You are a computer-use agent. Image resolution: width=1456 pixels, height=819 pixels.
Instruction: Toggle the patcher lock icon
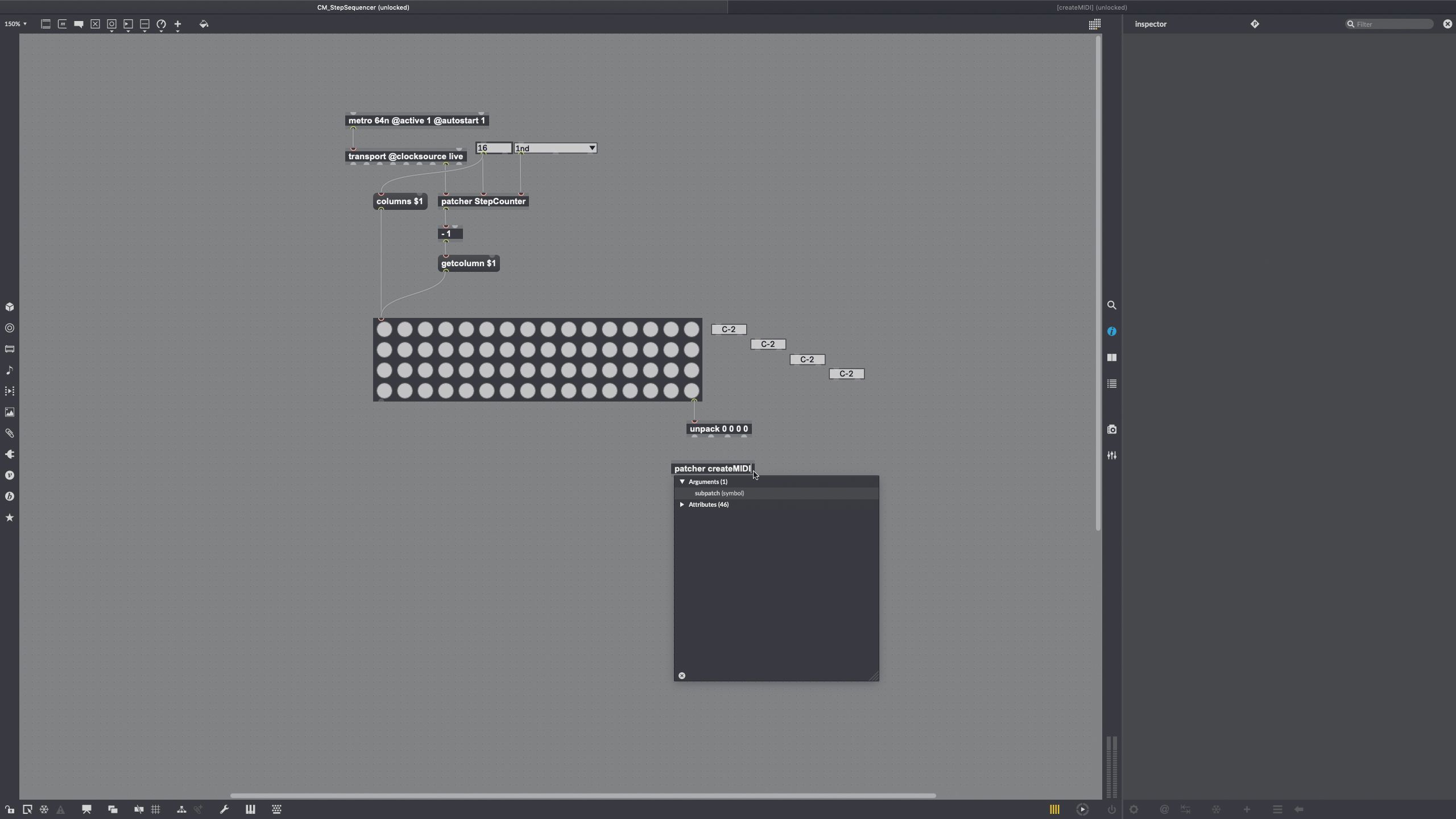click(9, 809)
